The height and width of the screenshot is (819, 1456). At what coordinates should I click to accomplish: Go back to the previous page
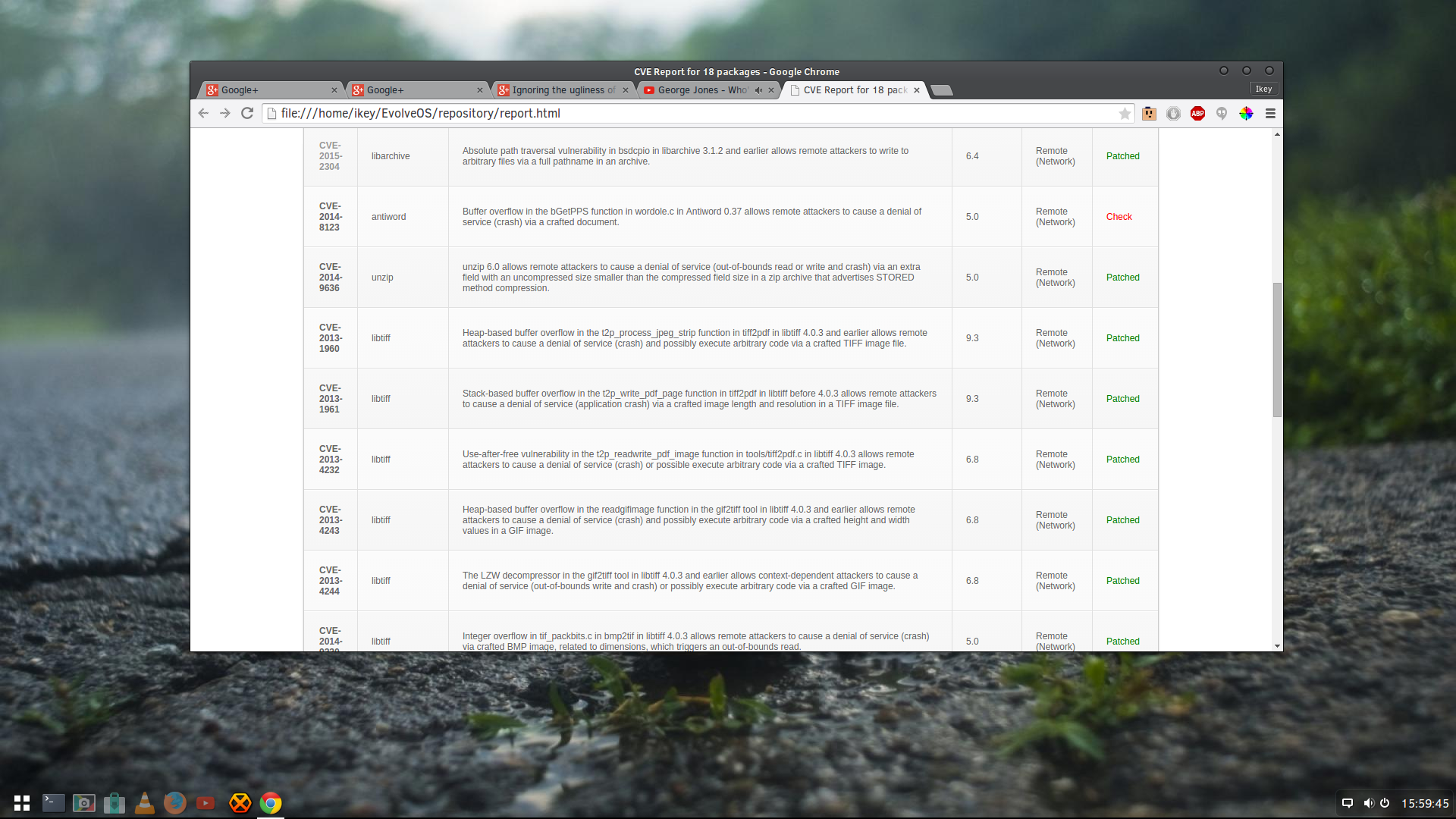(x=203, y=113)
